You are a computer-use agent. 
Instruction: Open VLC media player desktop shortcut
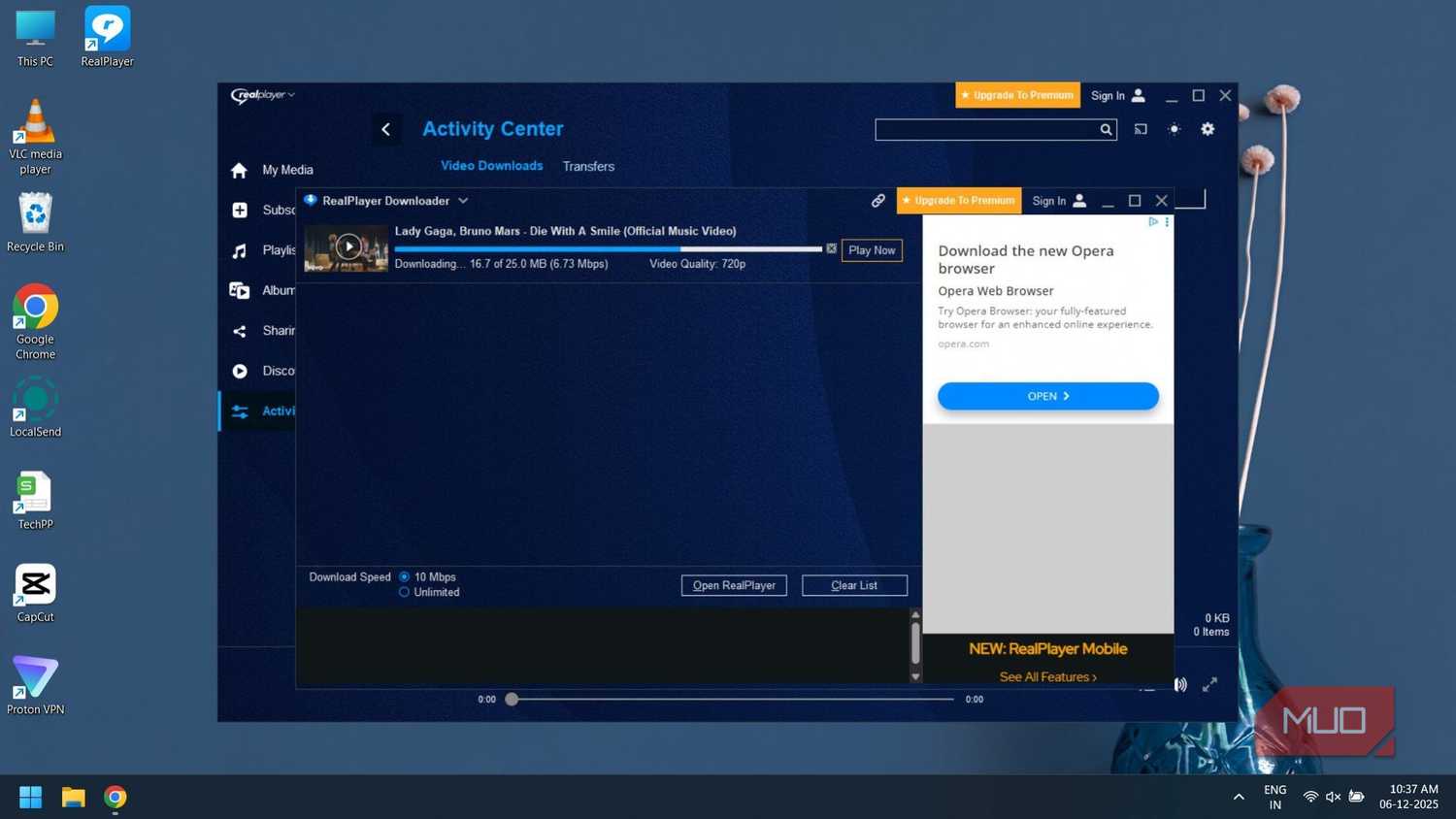click(x=35, y=137)
